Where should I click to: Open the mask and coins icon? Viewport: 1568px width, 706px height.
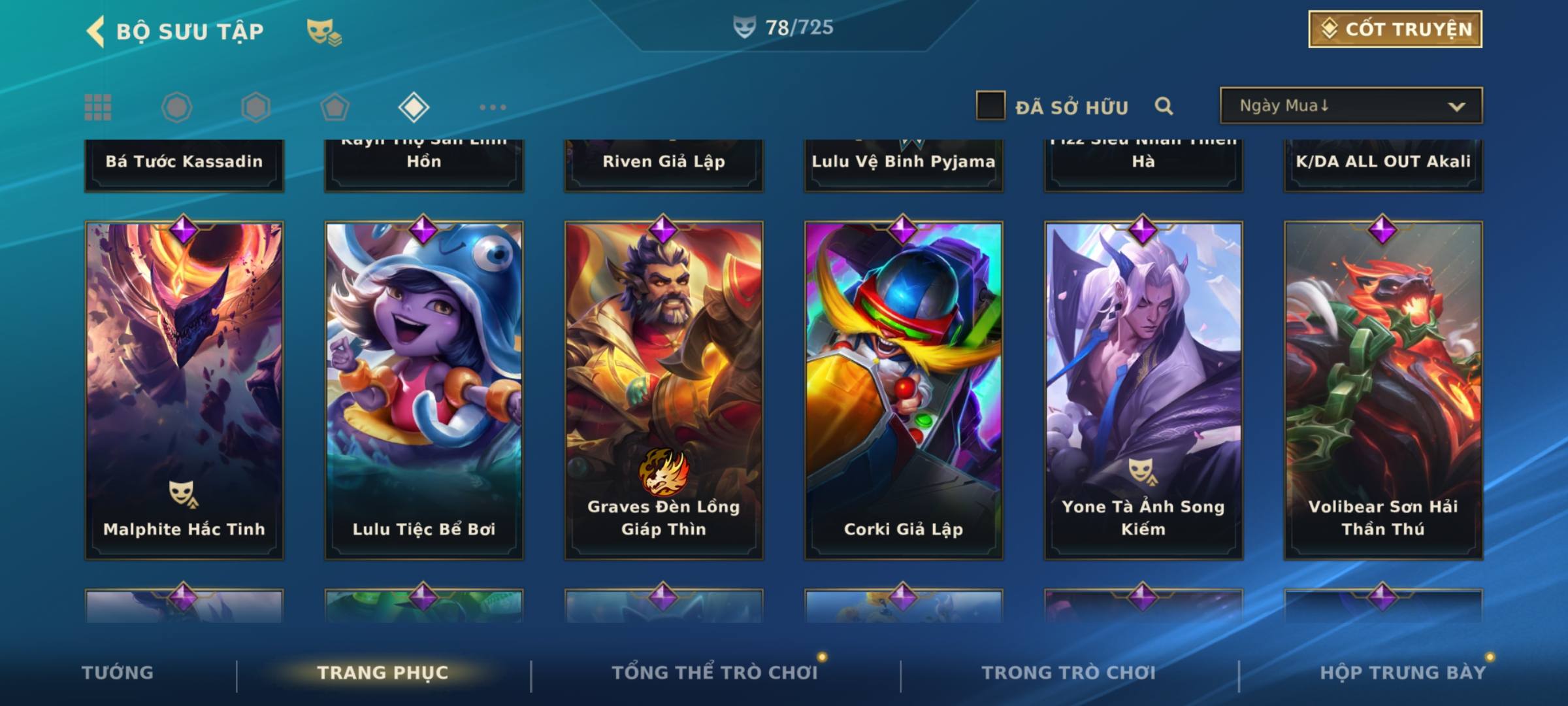click(x=324, y=32)
